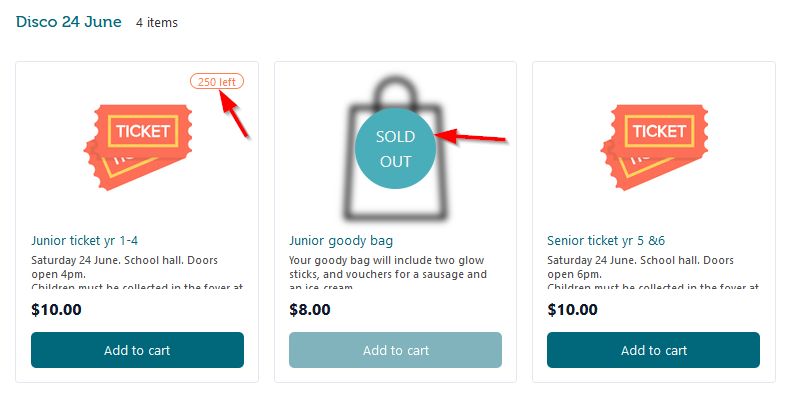Select the Junior ticket product image

click(x=138, y=147)
